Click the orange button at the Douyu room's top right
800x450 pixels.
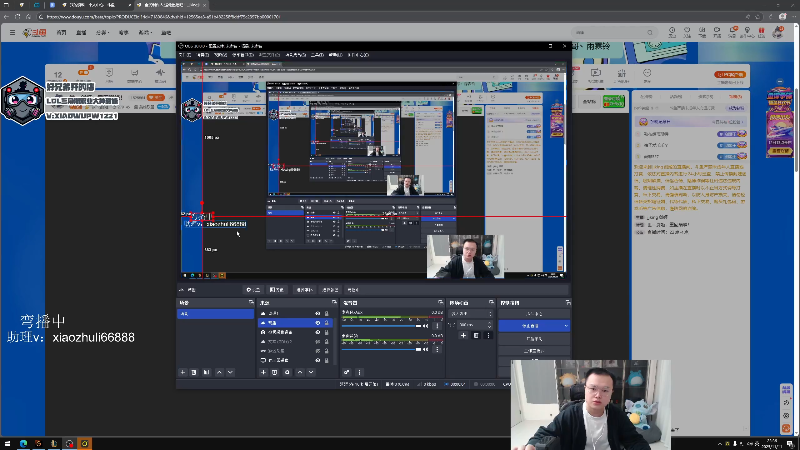coord(730,74)
